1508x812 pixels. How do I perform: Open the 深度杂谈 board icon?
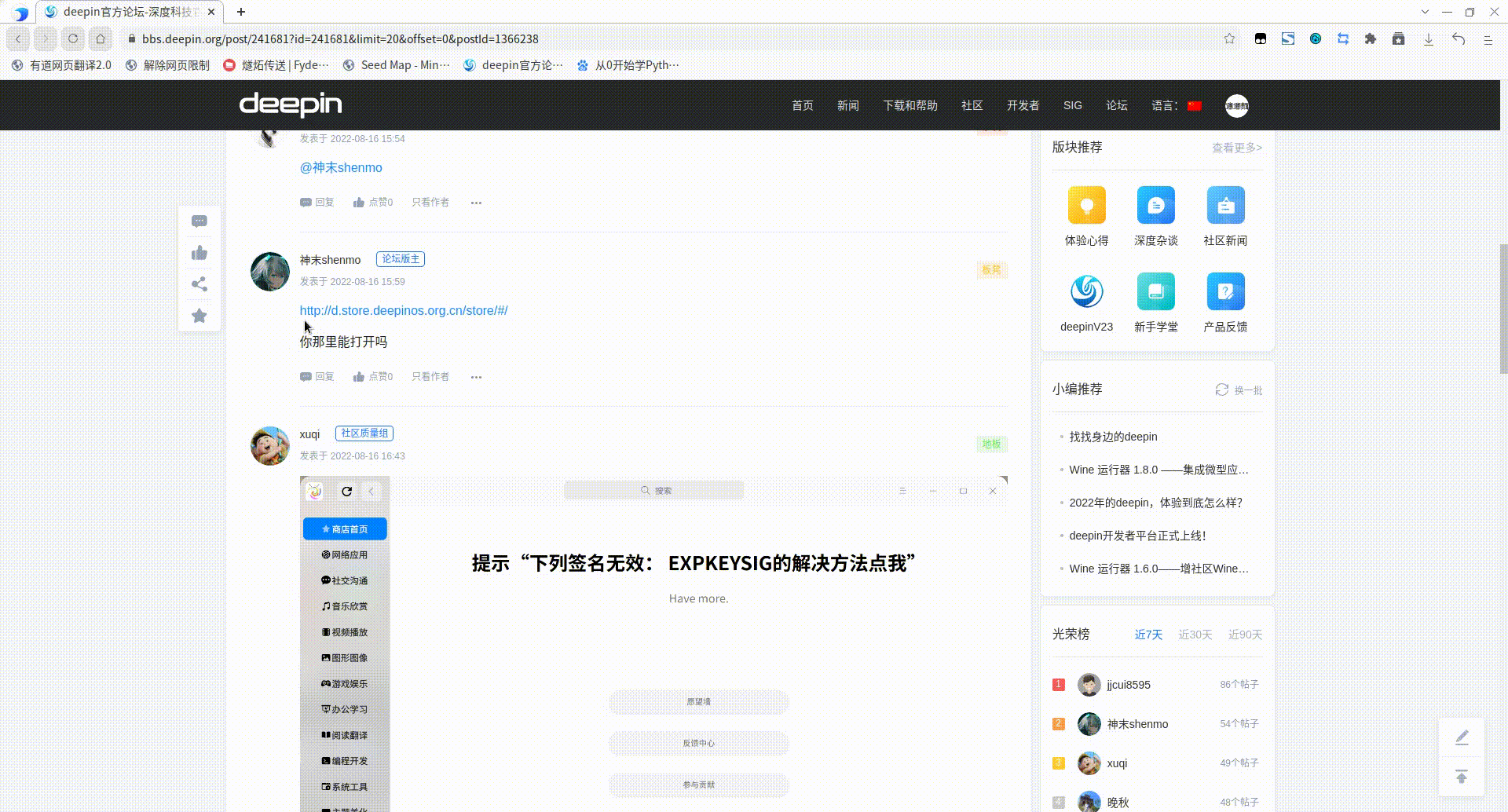(x=1155, y=206)
